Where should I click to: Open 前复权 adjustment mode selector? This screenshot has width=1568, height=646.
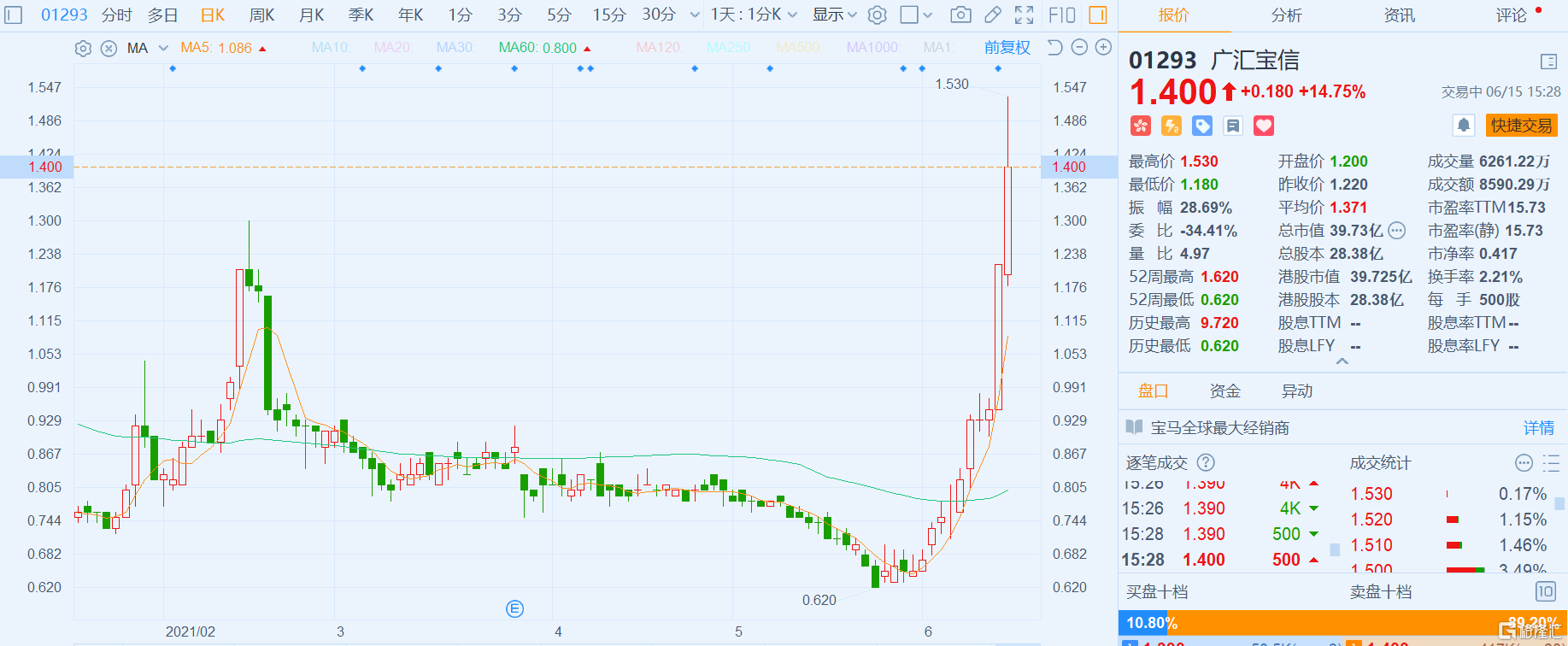(1007, 48)
